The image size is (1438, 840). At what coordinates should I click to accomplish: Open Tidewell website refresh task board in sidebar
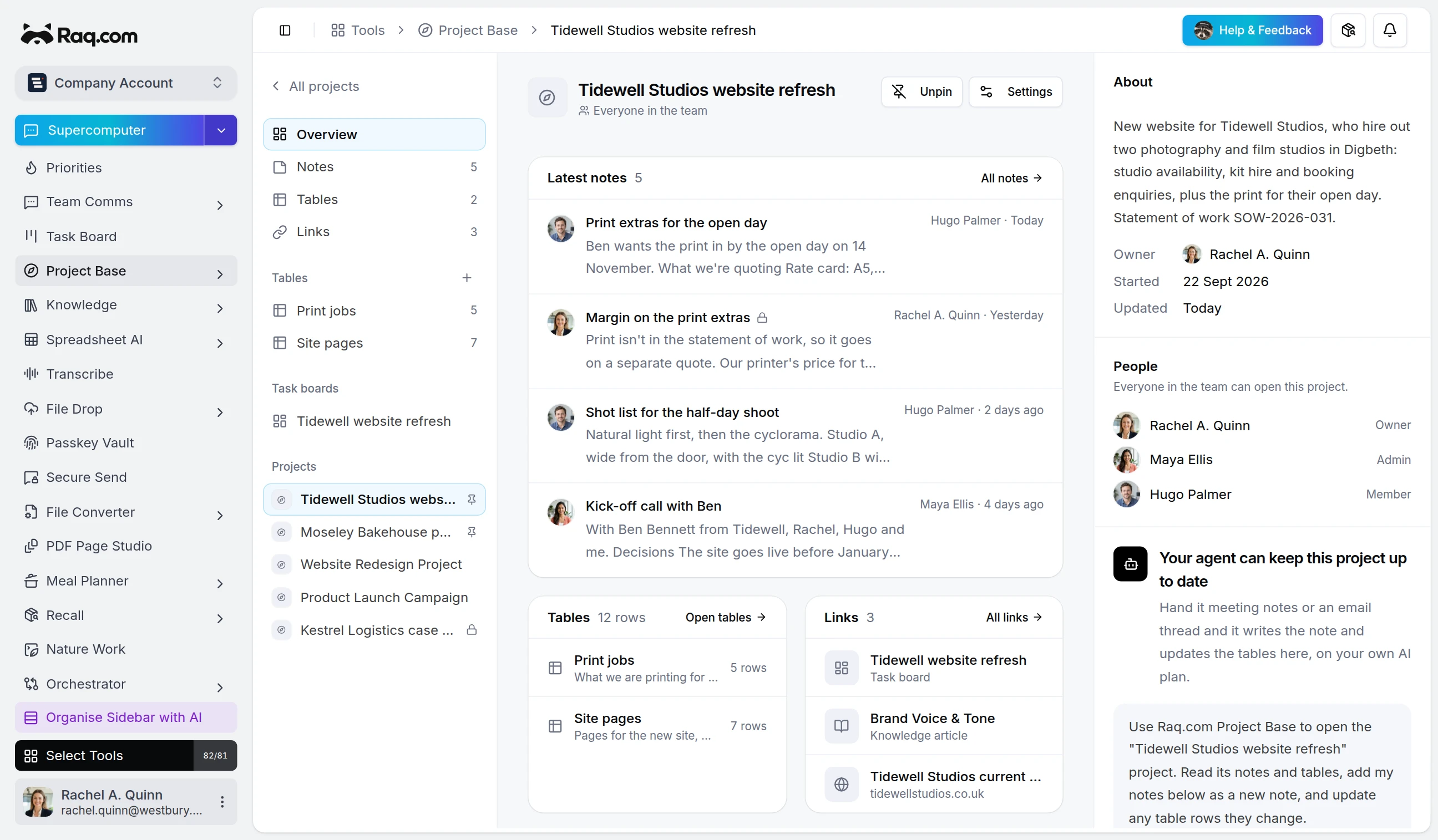pyautogui.click(x=374, y=421)
